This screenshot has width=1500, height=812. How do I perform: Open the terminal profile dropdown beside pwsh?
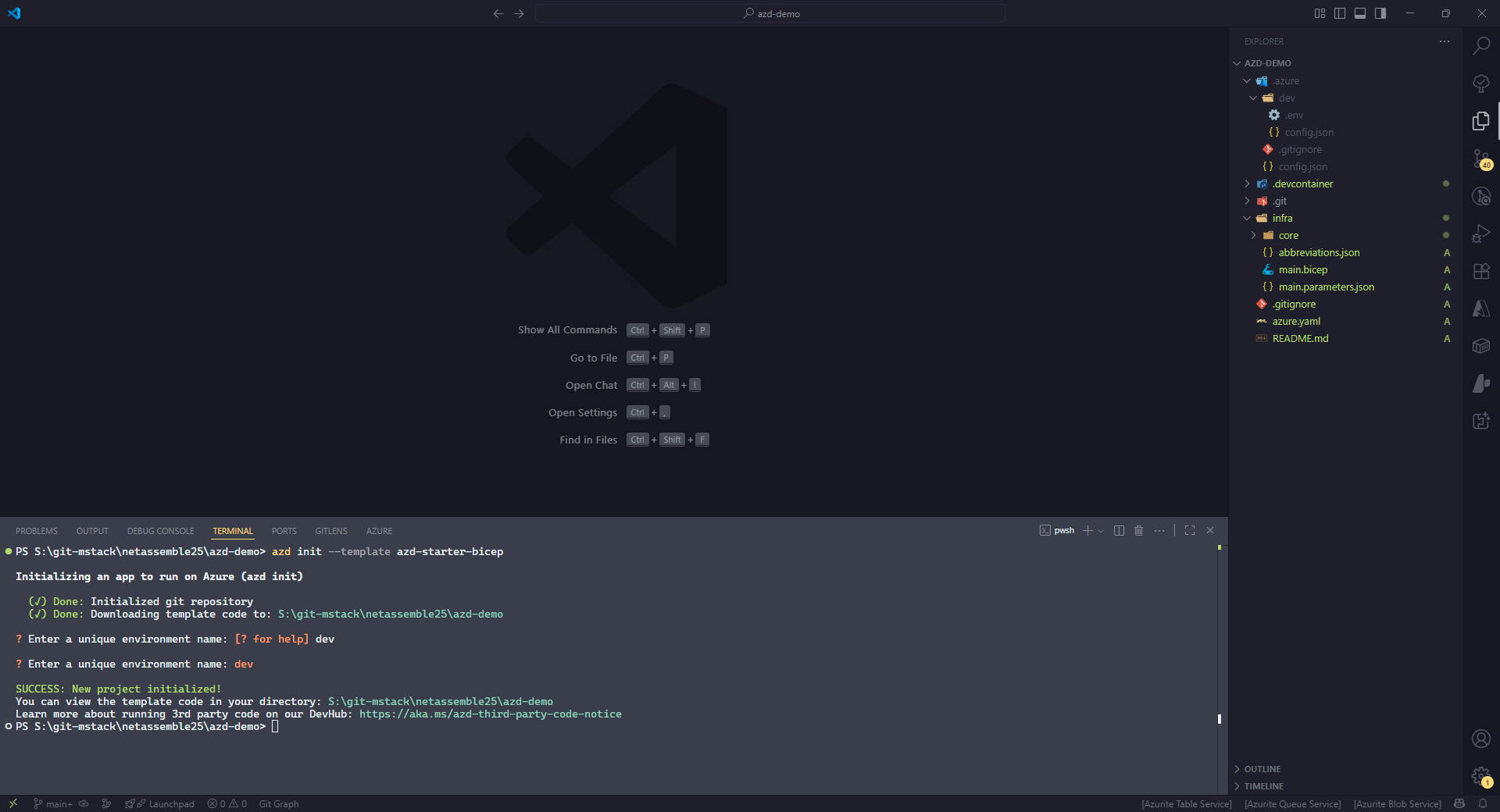point(1101,530)
